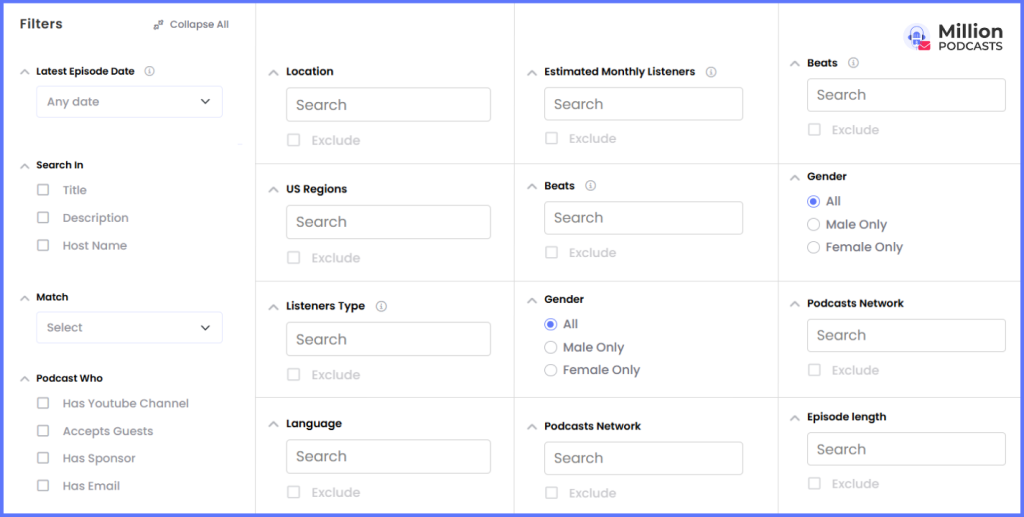Click info icon next to Latest Episode Date
Image resolution: width=1024 pixels, height=517 pixels.
tap(149, 71)
